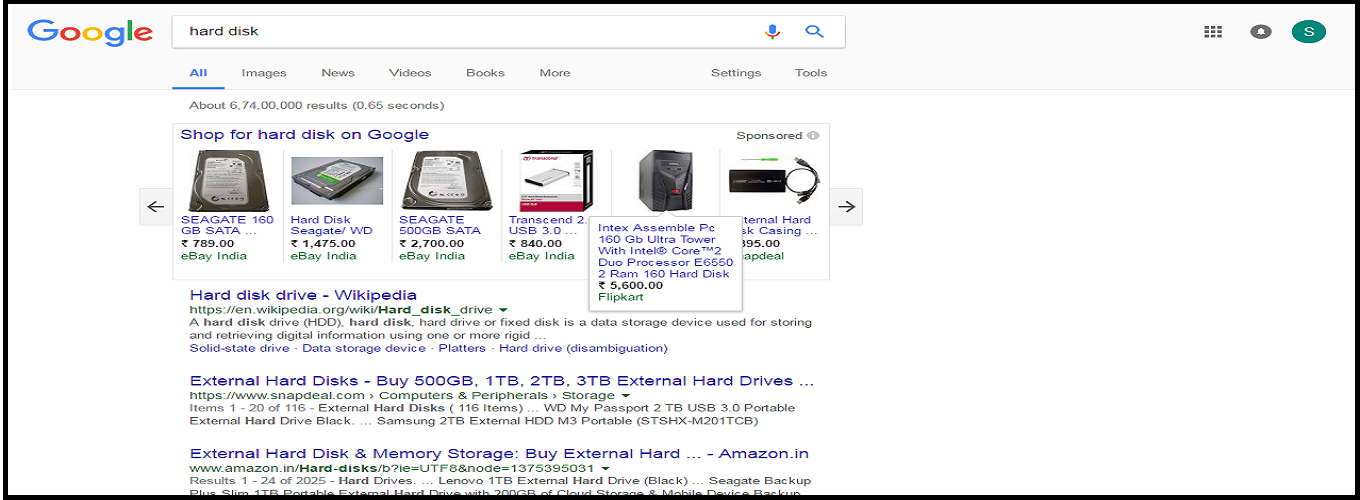Open the notifications bell icon
The image size is (1360, 500).
coord(1260,31)
